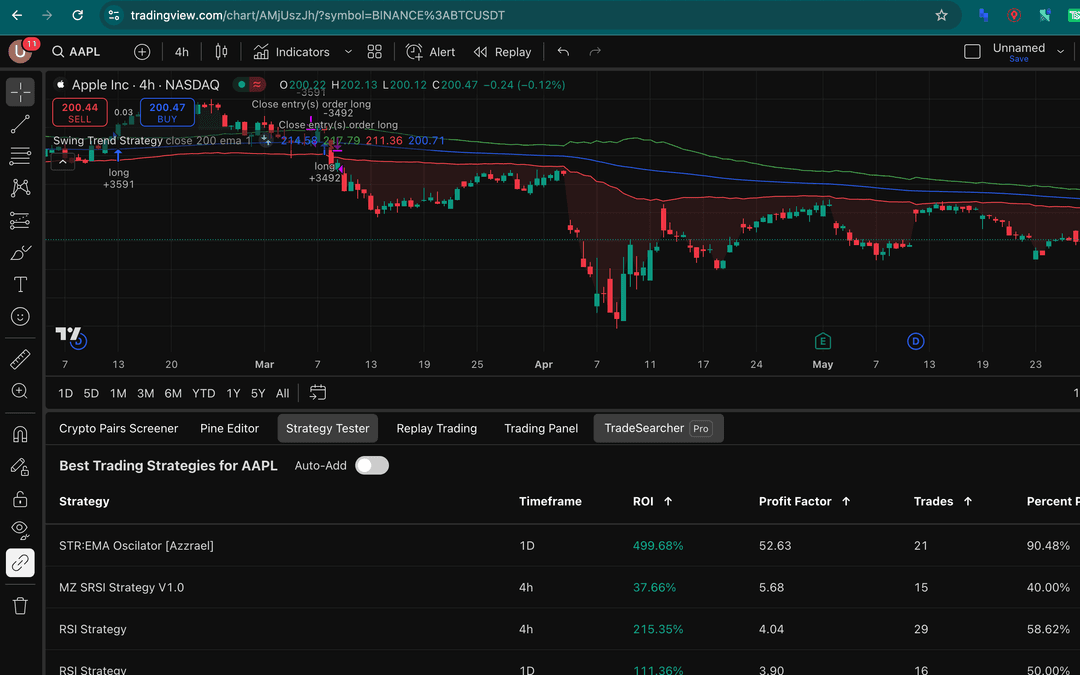Open the Replay Trading tab
Screen dimensions: 1080x675
click(437, 428)
